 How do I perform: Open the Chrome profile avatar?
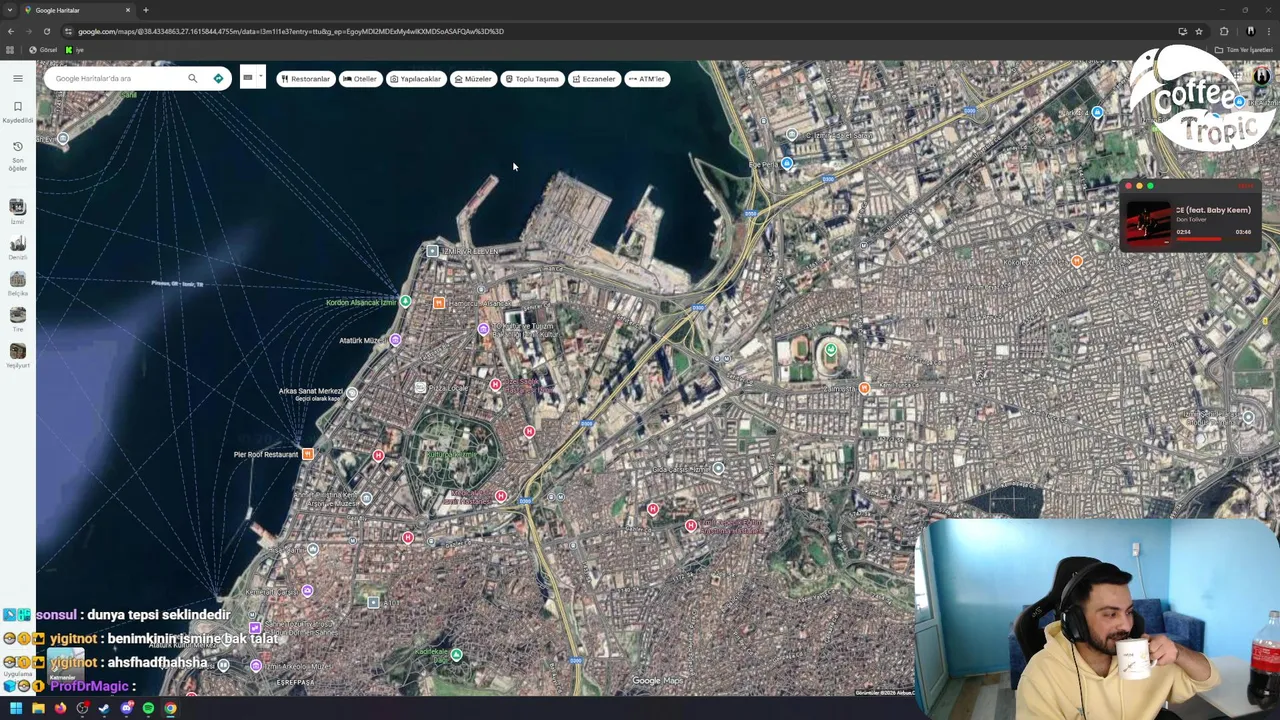tap(1250, 31)
